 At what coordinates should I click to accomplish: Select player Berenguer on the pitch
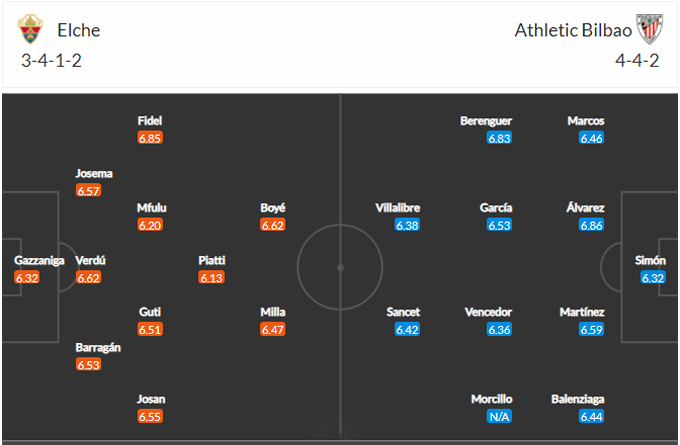coord(486,121)
